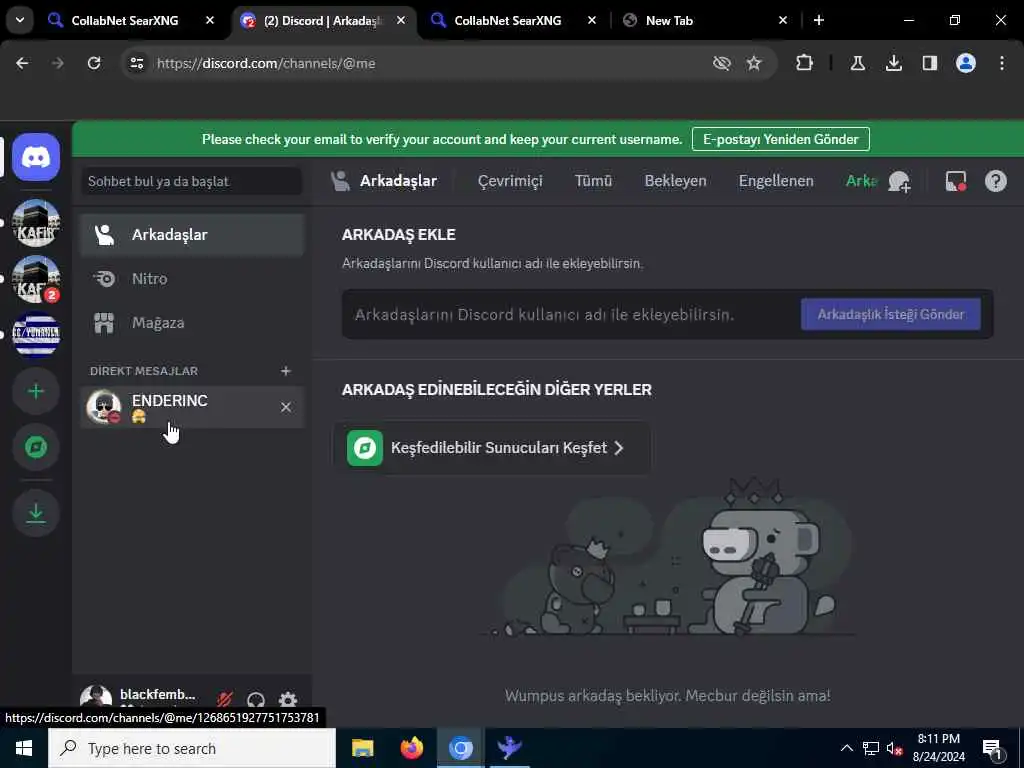Open Arkadaşlar in the left sidebar
The width and height of the screenshot is (1024, 768).
click(x=192, y=234)
